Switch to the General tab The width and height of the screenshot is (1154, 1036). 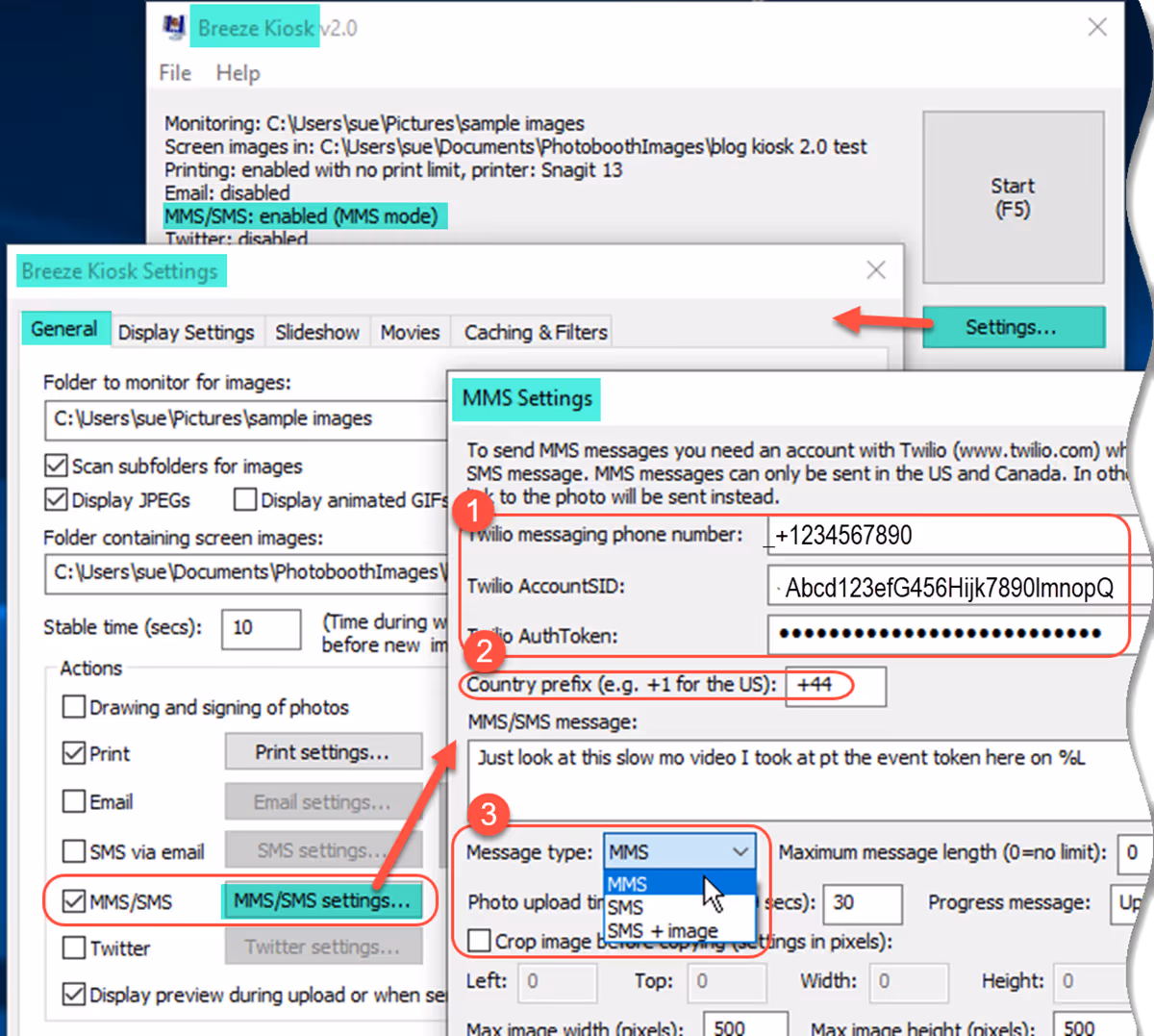pyautogui.click(x=64, y=329)
